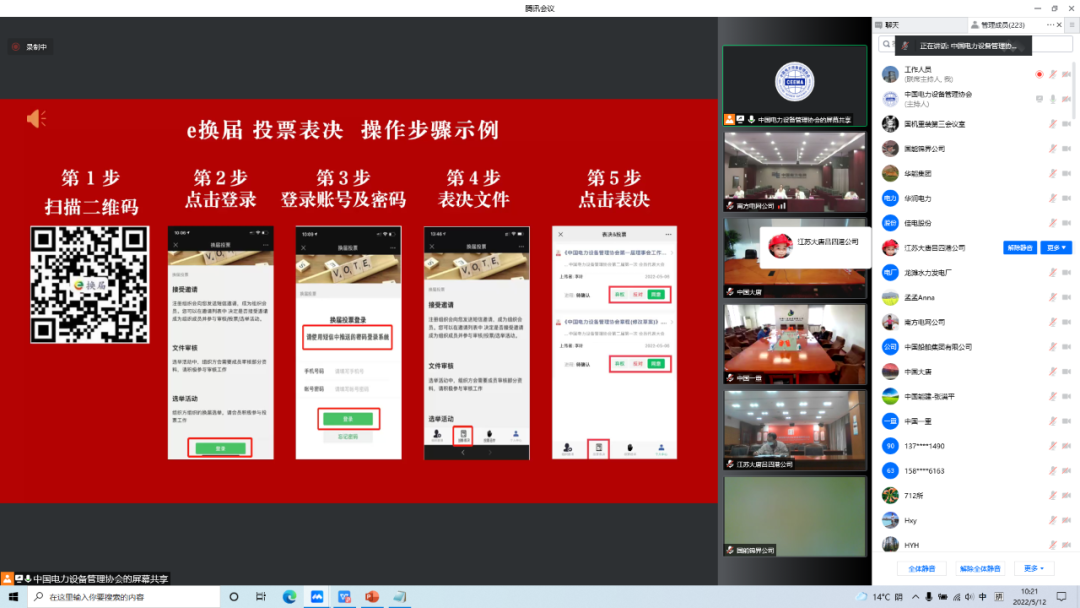Click the speaker icon on the red slide
The height and width of the screenshot is (608, 1080).
click(36, 119)
